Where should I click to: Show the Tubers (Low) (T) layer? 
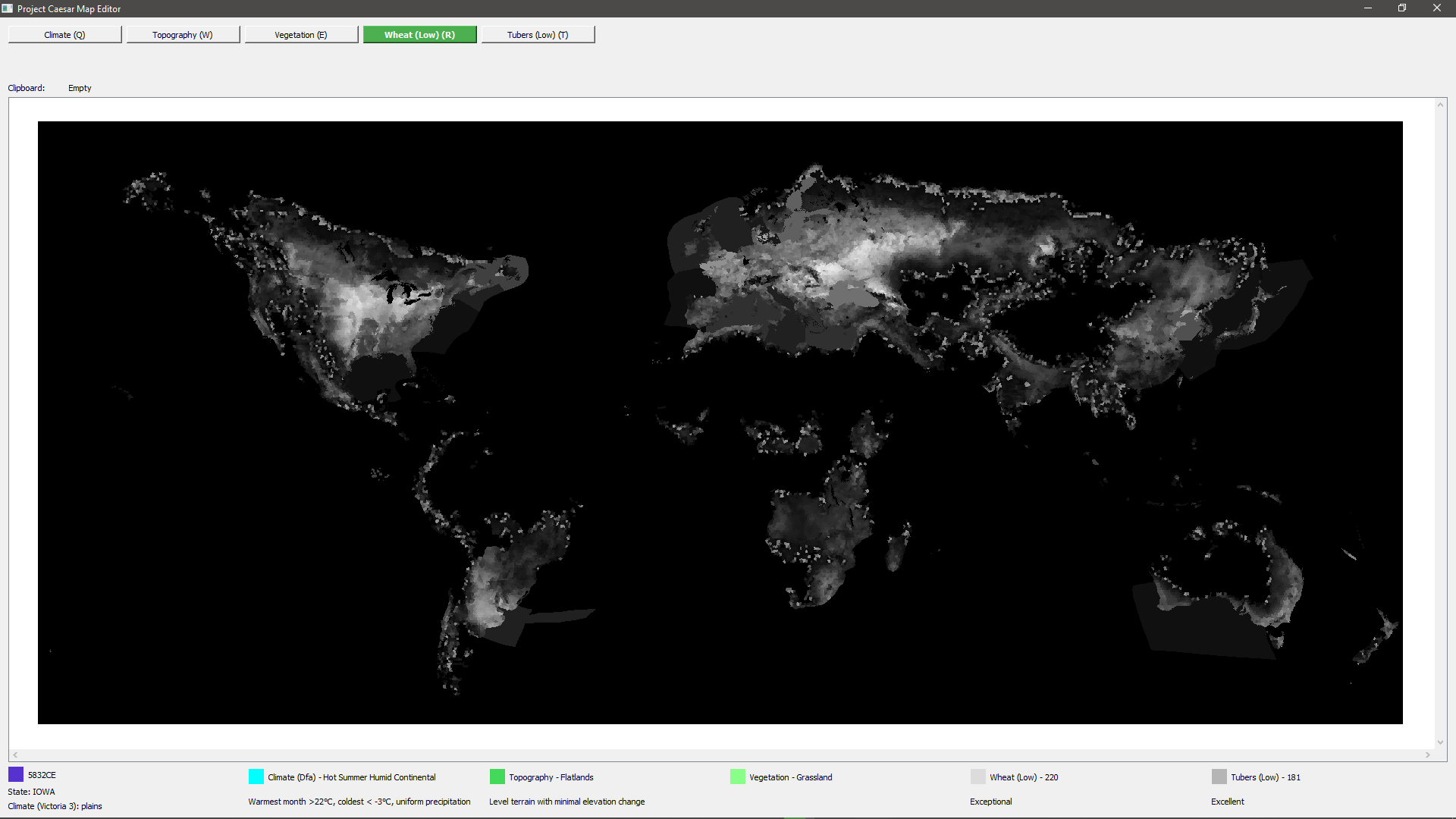(538, 35)
